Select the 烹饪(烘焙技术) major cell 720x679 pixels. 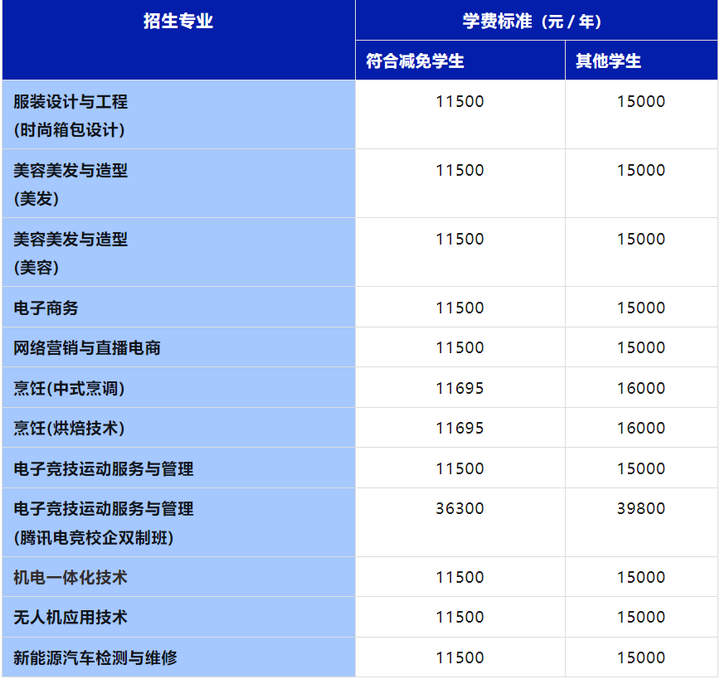pos(70,428)
